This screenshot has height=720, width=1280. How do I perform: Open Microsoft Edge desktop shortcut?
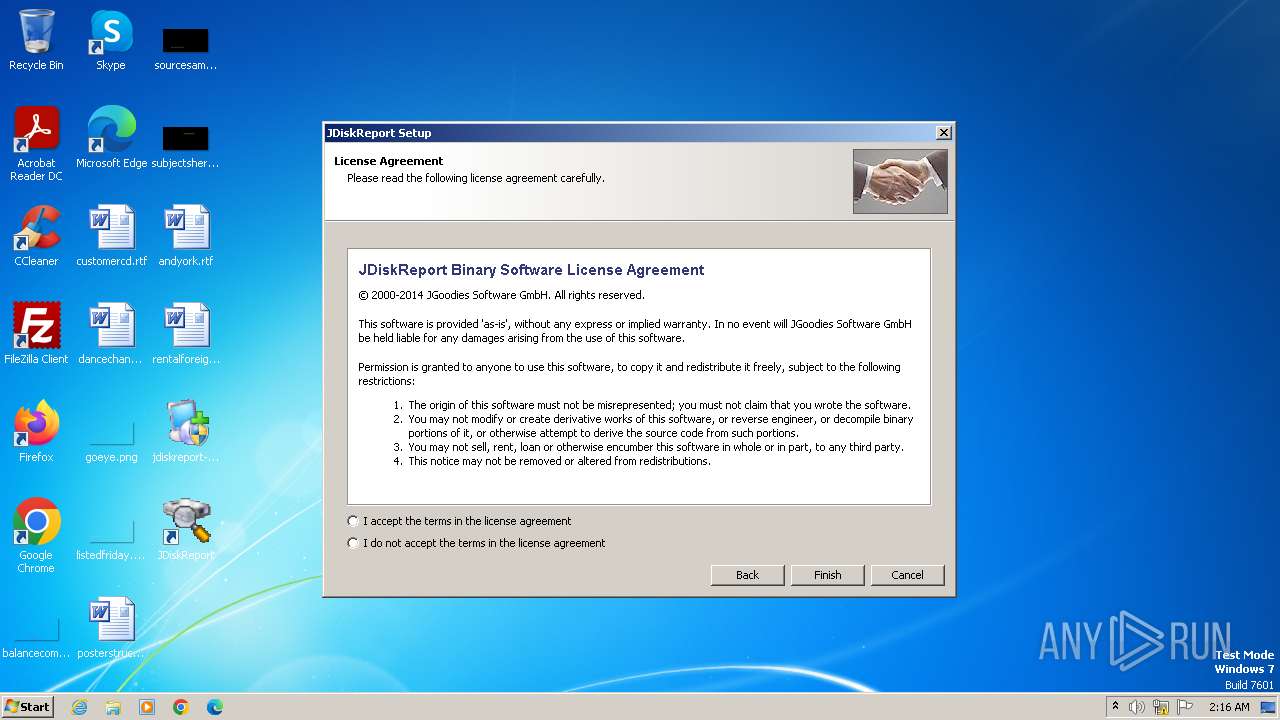click(111, 138)
